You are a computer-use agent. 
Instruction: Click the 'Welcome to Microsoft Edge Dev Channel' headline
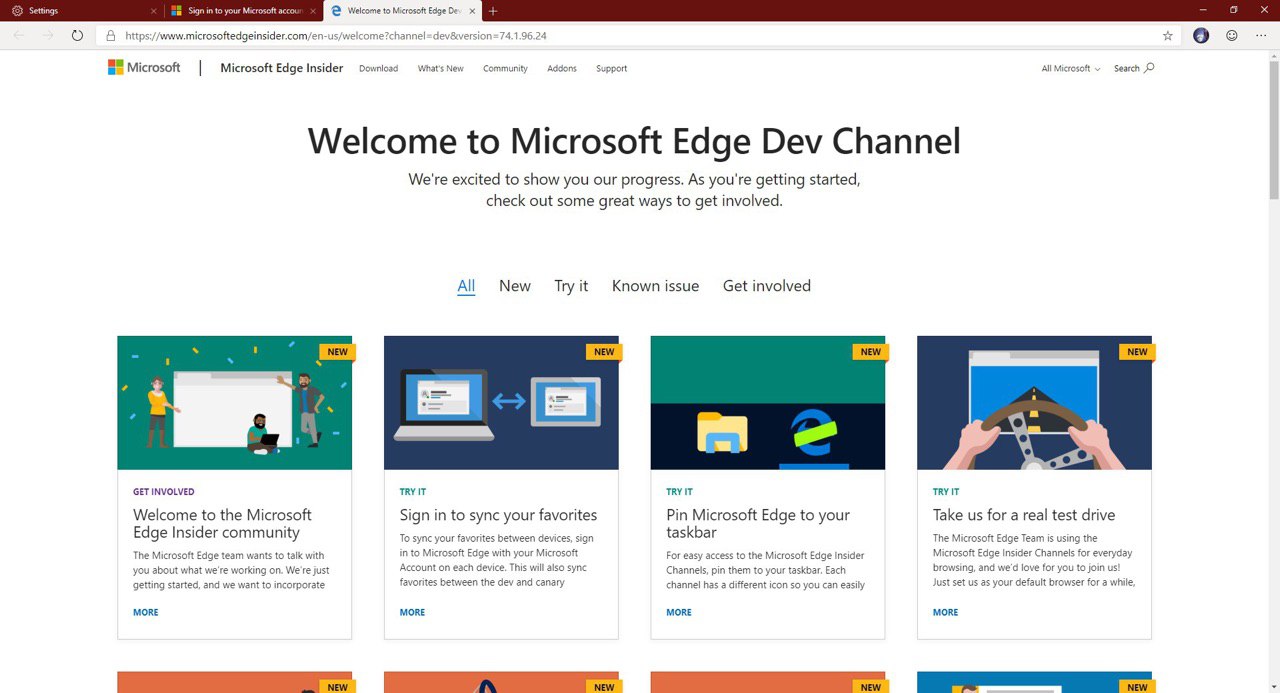(x=634, y=141)
